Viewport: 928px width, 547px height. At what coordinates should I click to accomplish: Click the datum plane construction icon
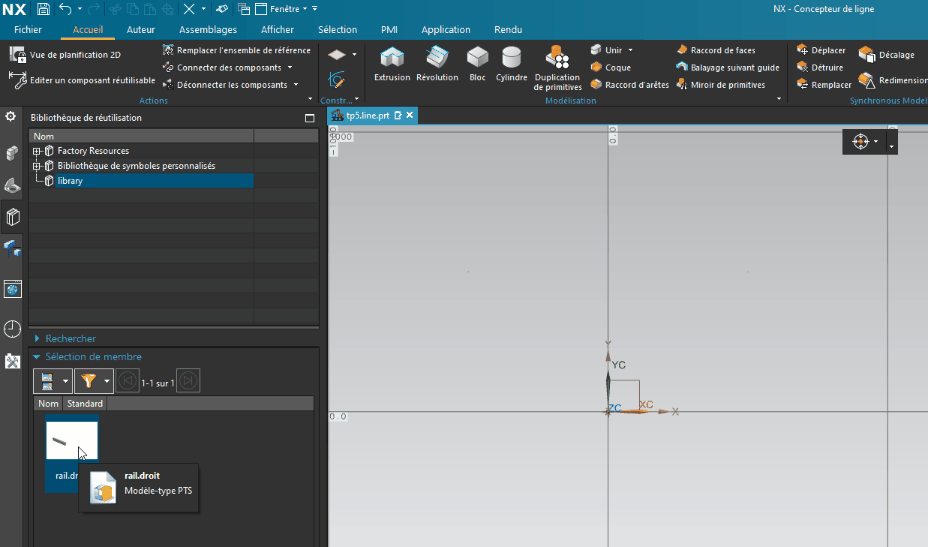point(337,54)
